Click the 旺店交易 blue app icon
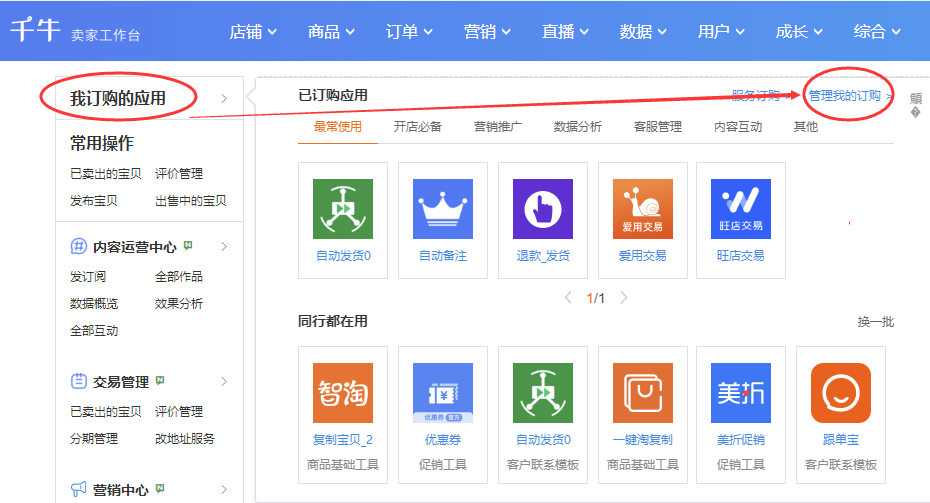Viewport: 930px width, 503px height. [x=740, y=209]
